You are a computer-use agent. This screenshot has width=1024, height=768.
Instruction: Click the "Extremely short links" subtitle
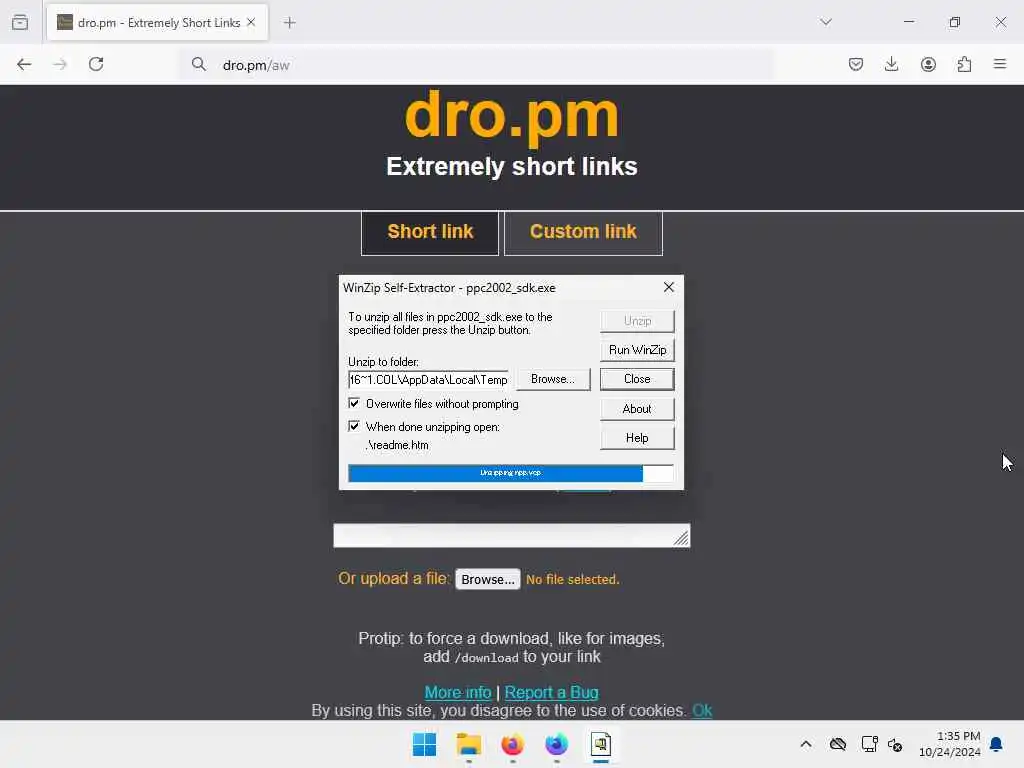click(x=511, y=167)
